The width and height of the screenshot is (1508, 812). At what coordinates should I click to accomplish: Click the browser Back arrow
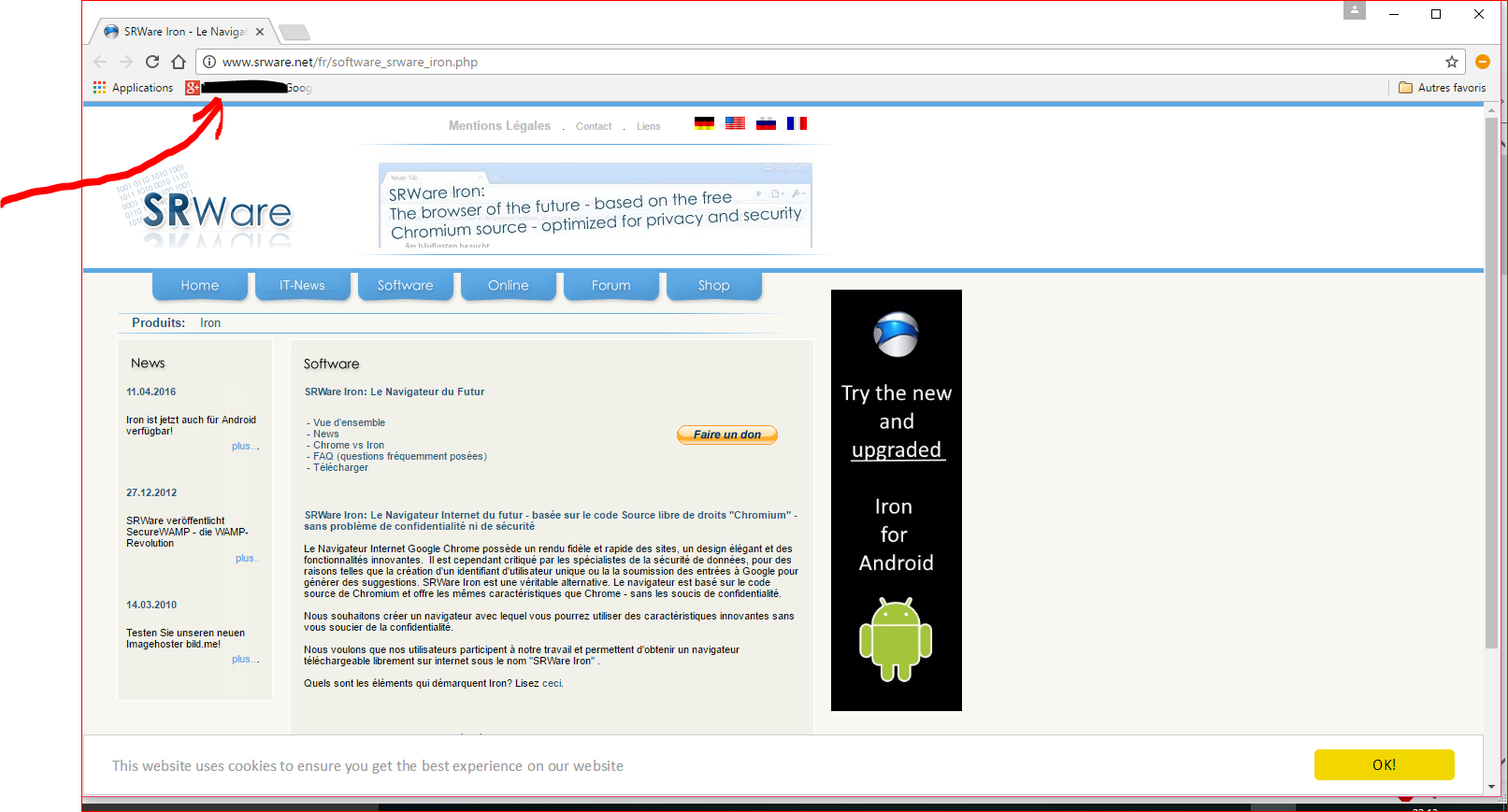click(100, 62)
